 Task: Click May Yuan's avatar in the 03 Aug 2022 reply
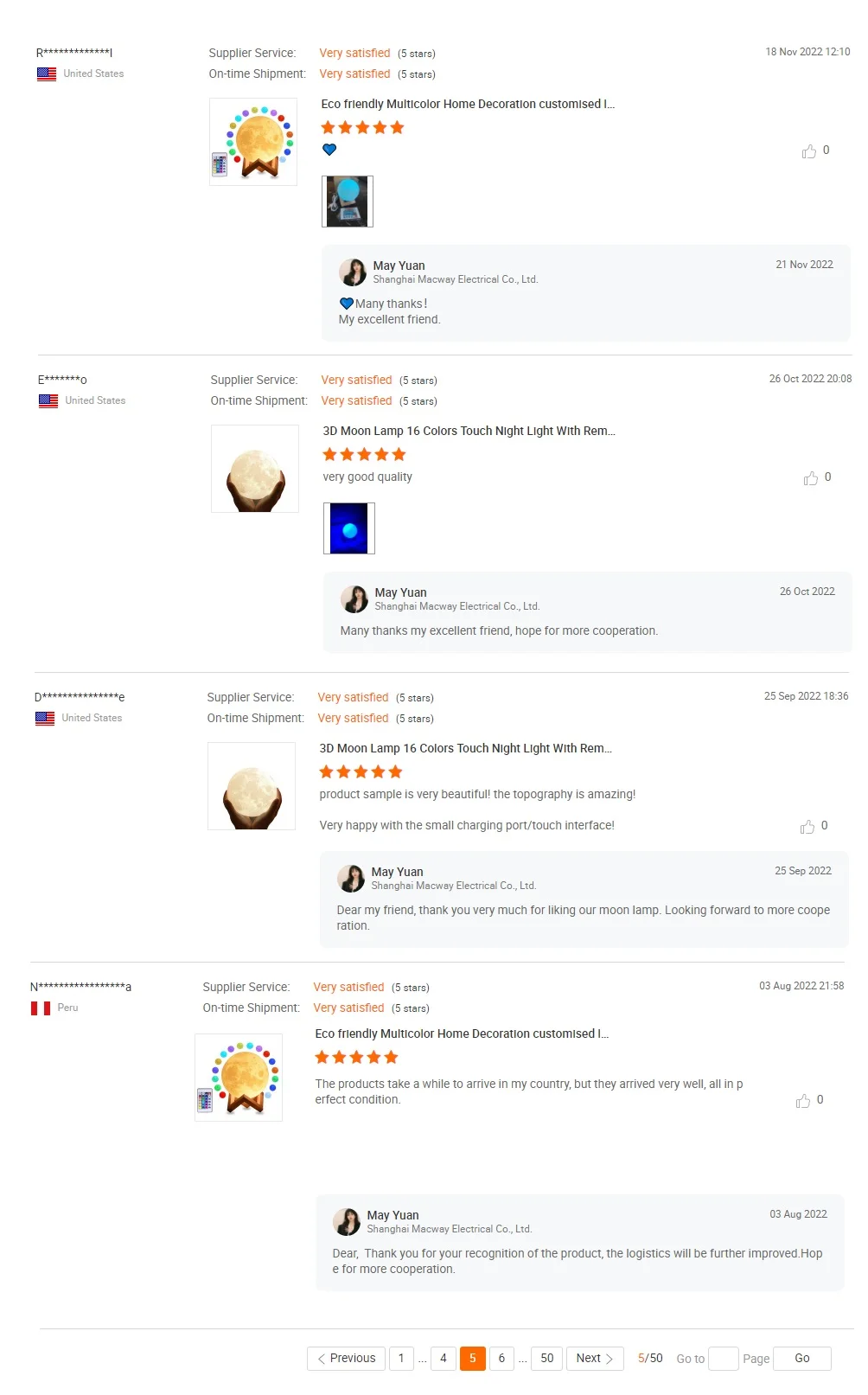tap(347, 1222)
